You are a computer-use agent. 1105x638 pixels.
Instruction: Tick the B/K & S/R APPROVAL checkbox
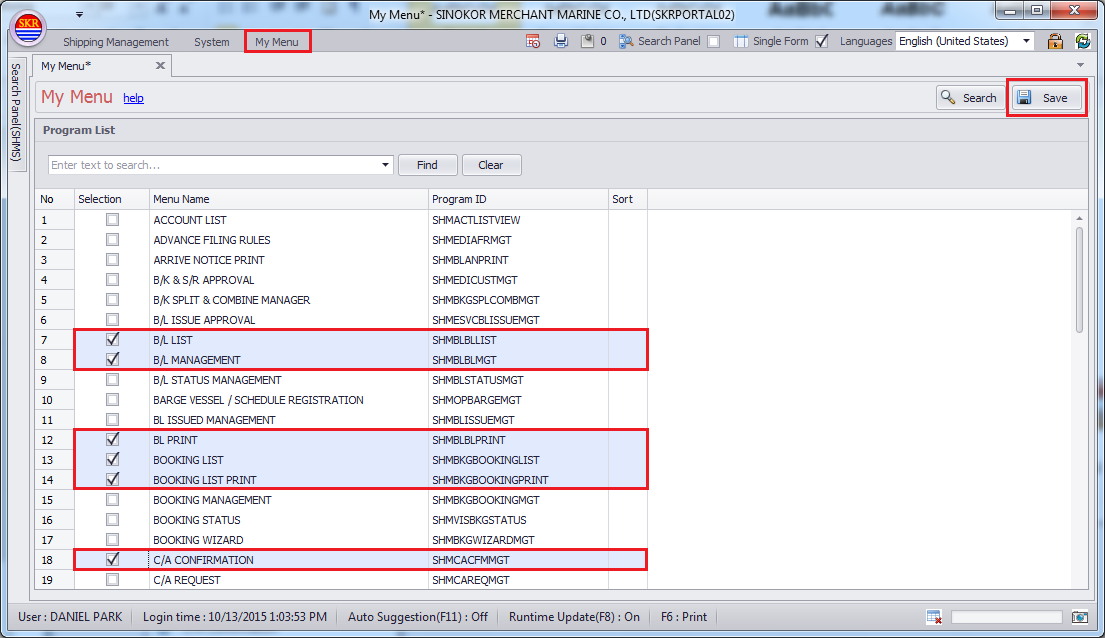coord(112,280)
